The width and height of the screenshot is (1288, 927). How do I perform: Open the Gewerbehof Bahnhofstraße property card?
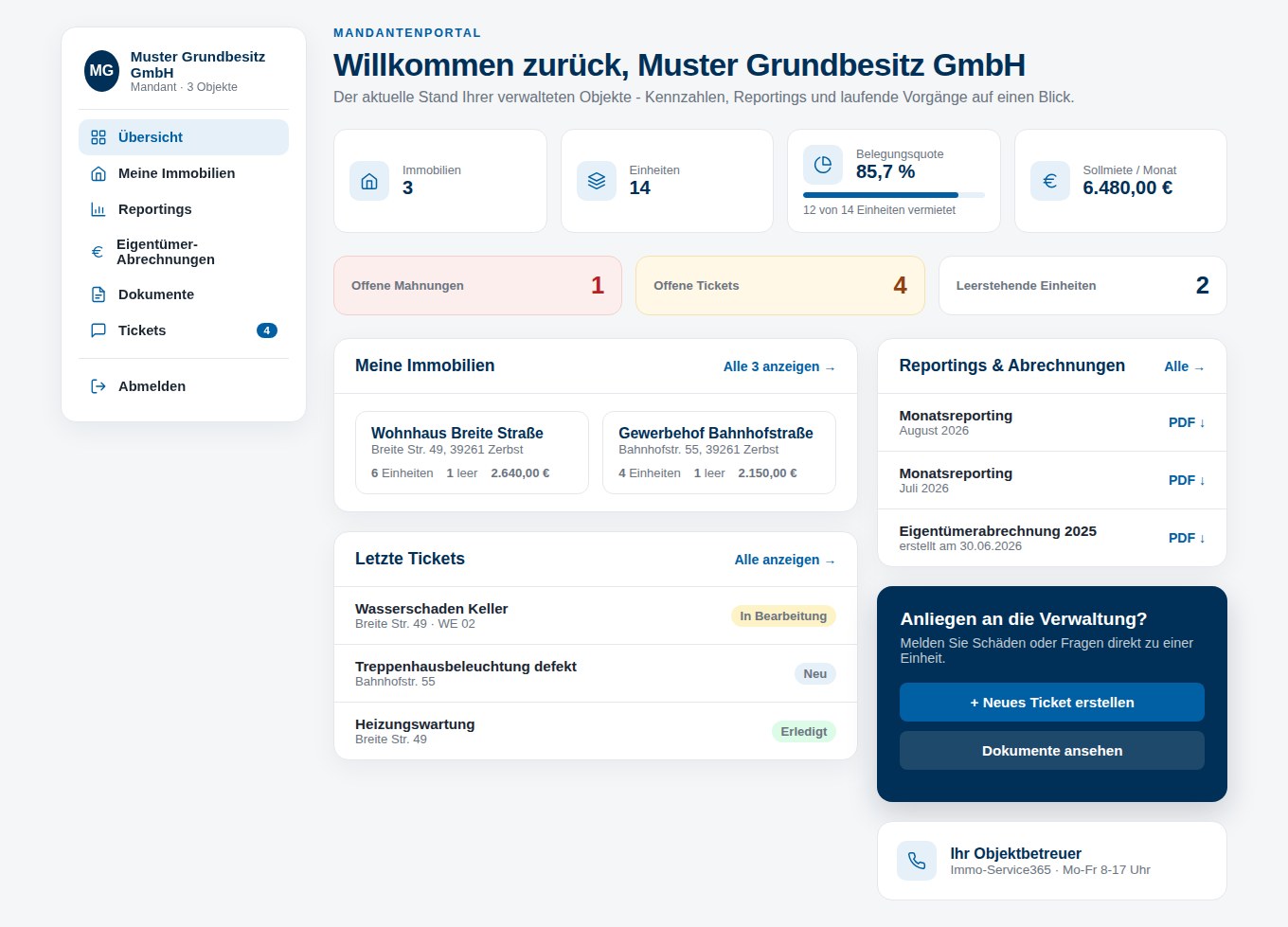tap(719, 453)
